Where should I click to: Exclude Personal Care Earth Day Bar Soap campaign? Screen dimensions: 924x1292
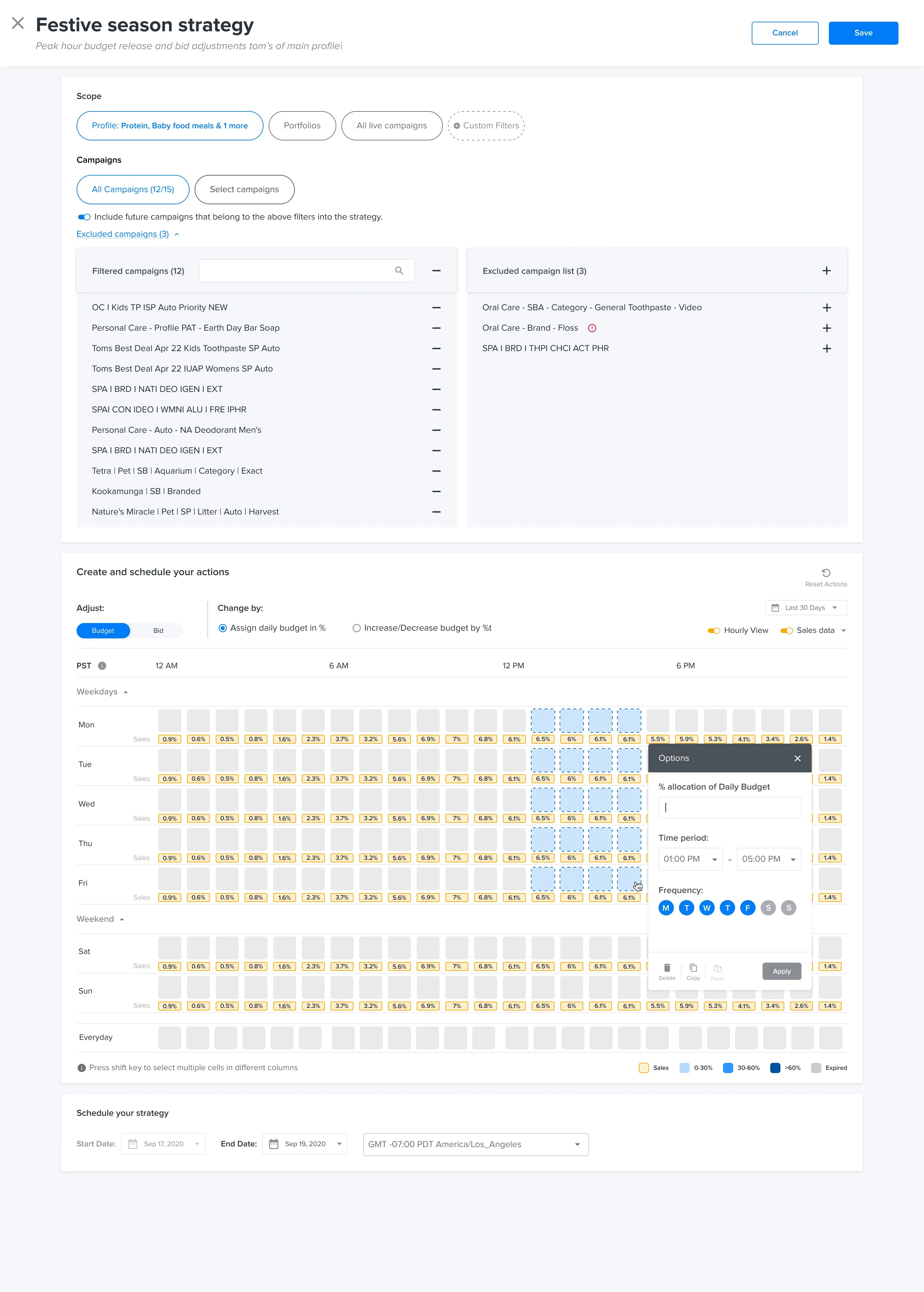(x=436, y=328)
